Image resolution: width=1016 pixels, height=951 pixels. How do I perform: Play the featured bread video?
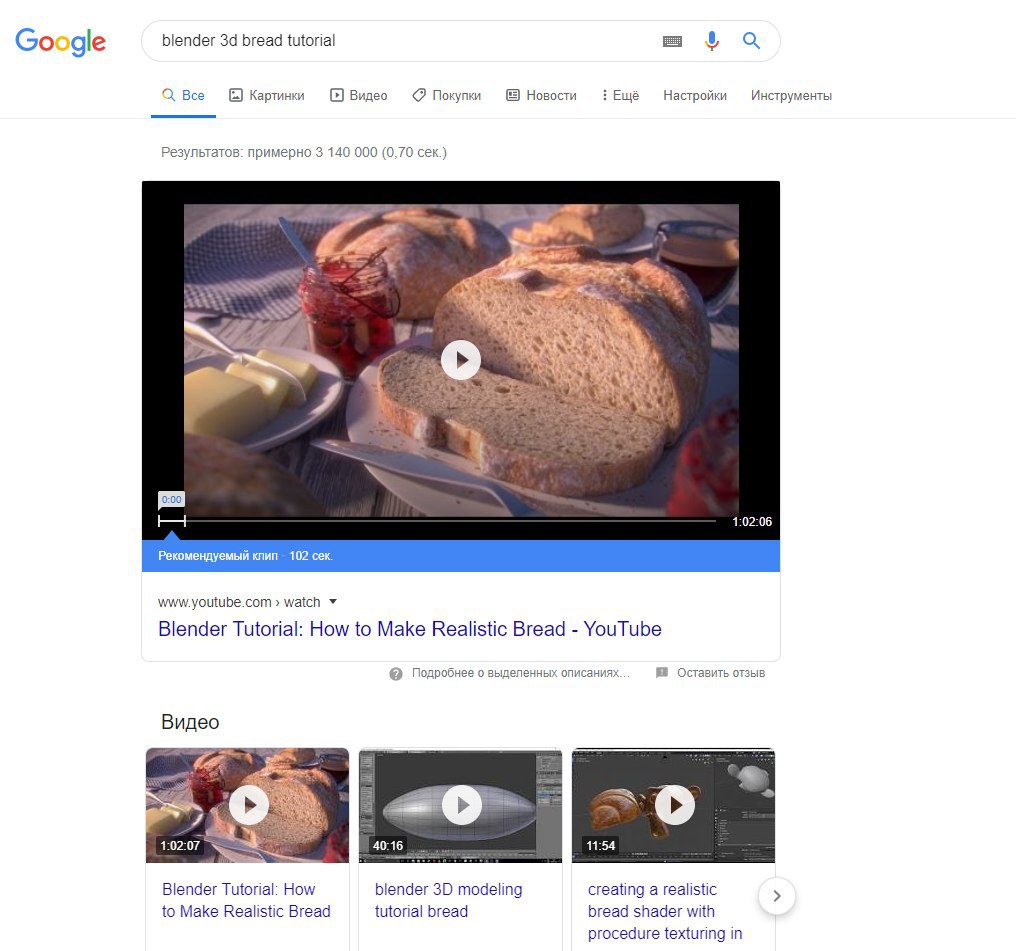tap(461, 360)
